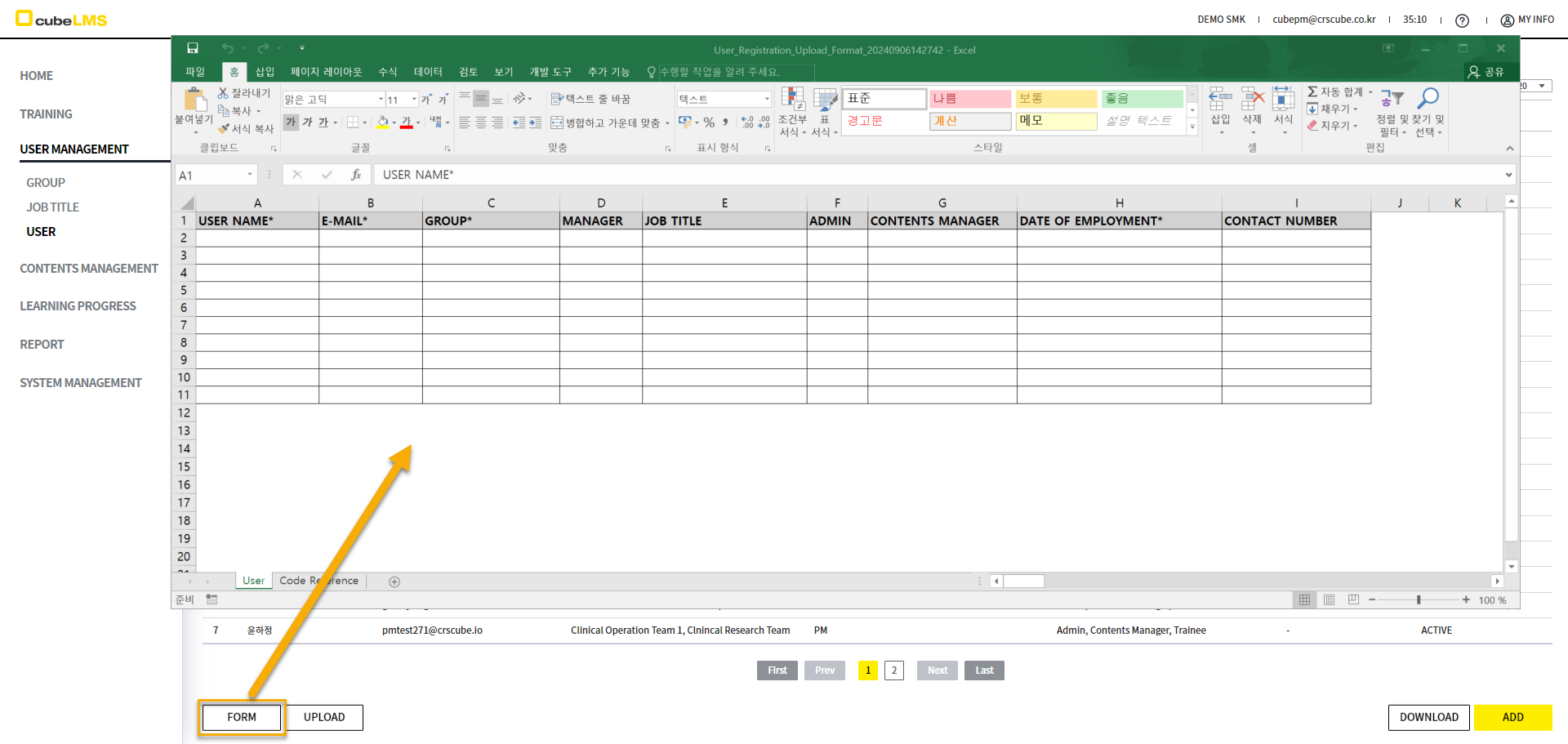Add a new sheet with plus icon
Screen dimensions: 1568x744
point(394,581)
